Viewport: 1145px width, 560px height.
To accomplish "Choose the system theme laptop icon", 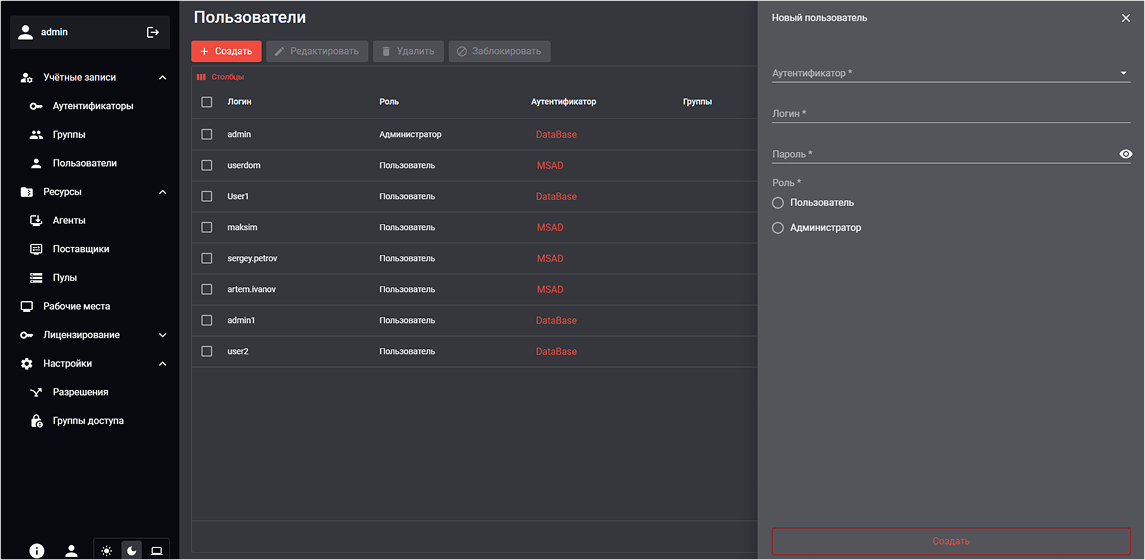I will coord(157,550).
